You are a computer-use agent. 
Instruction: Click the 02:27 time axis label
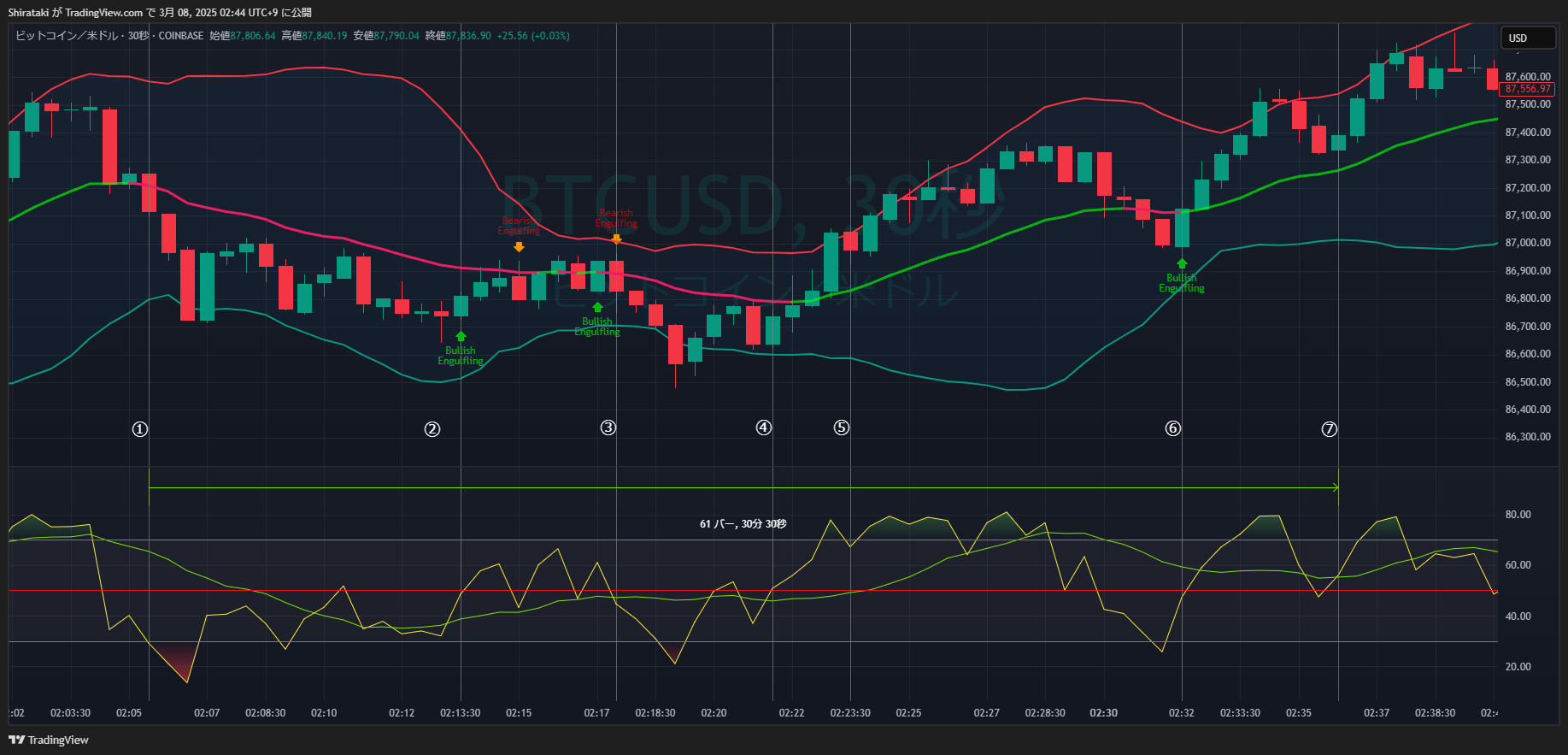[986, 713]
